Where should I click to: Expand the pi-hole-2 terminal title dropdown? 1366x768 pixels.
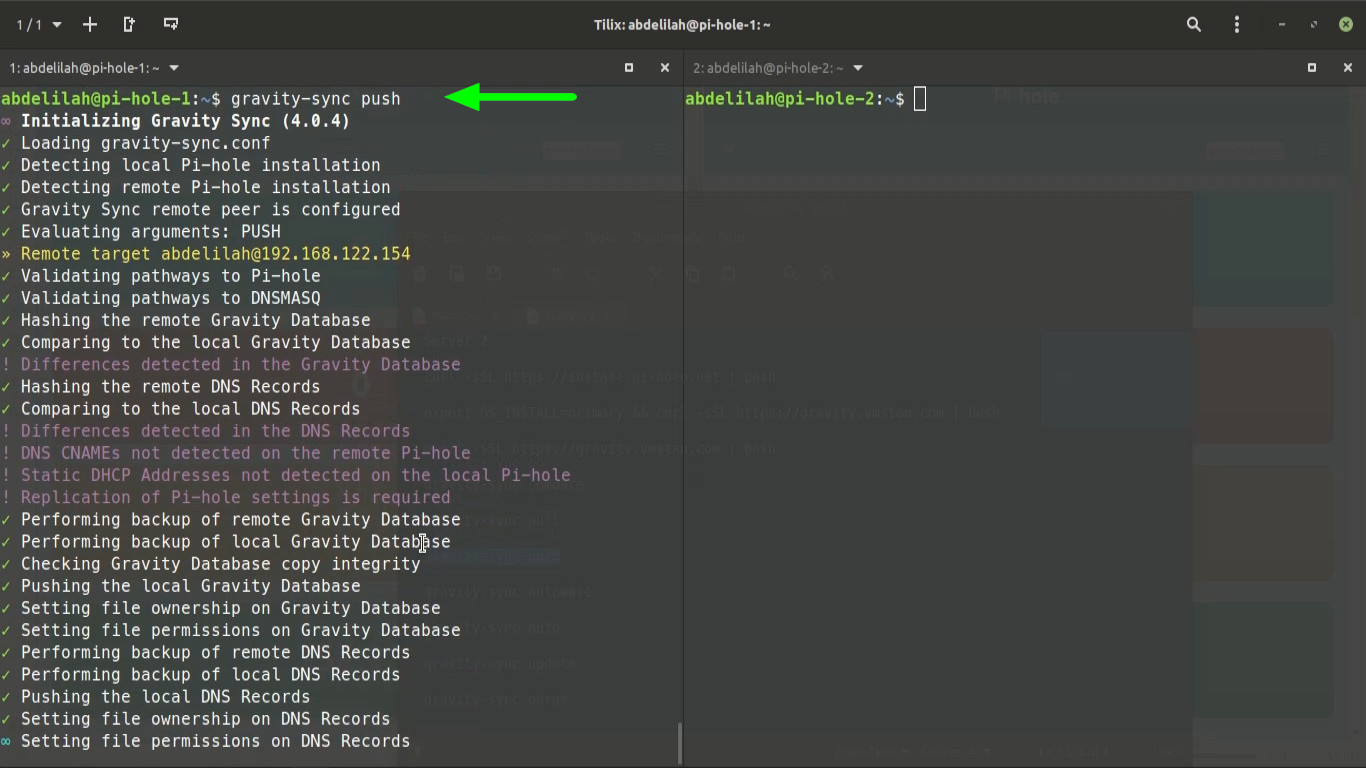[858, 68]
